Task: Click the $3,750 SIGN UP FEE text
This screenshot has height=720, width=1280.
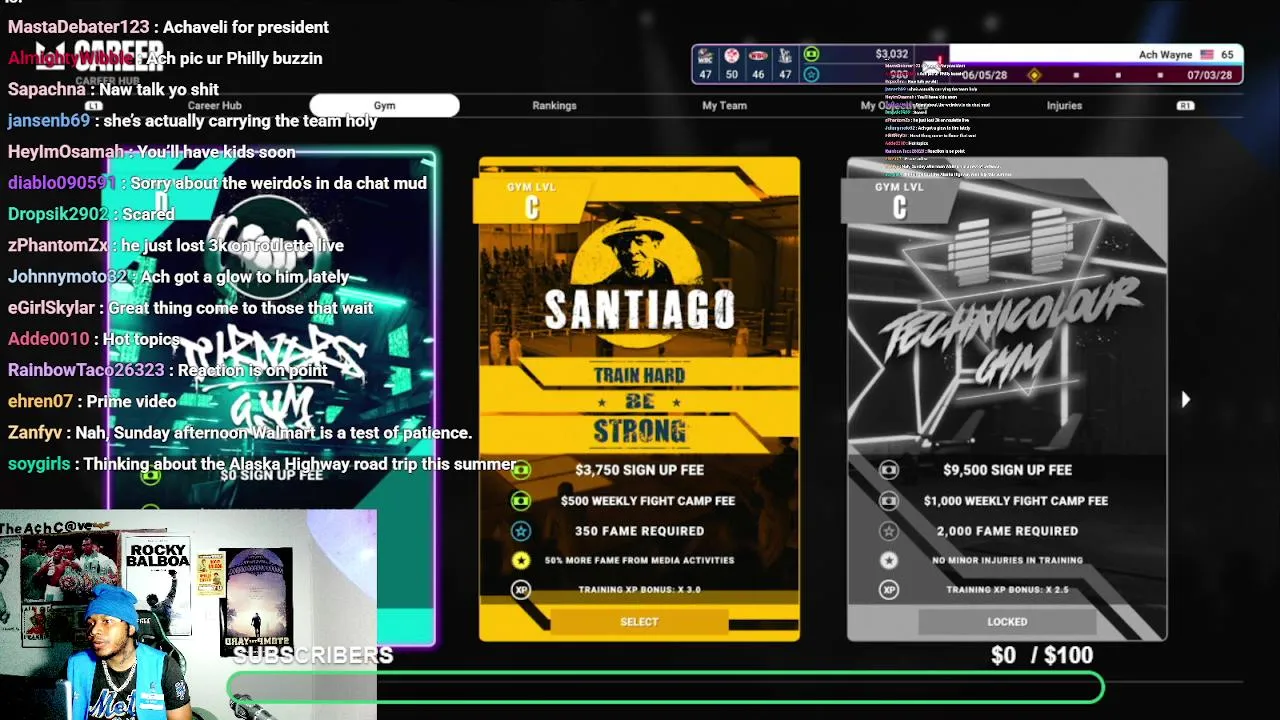Action: 639,470
